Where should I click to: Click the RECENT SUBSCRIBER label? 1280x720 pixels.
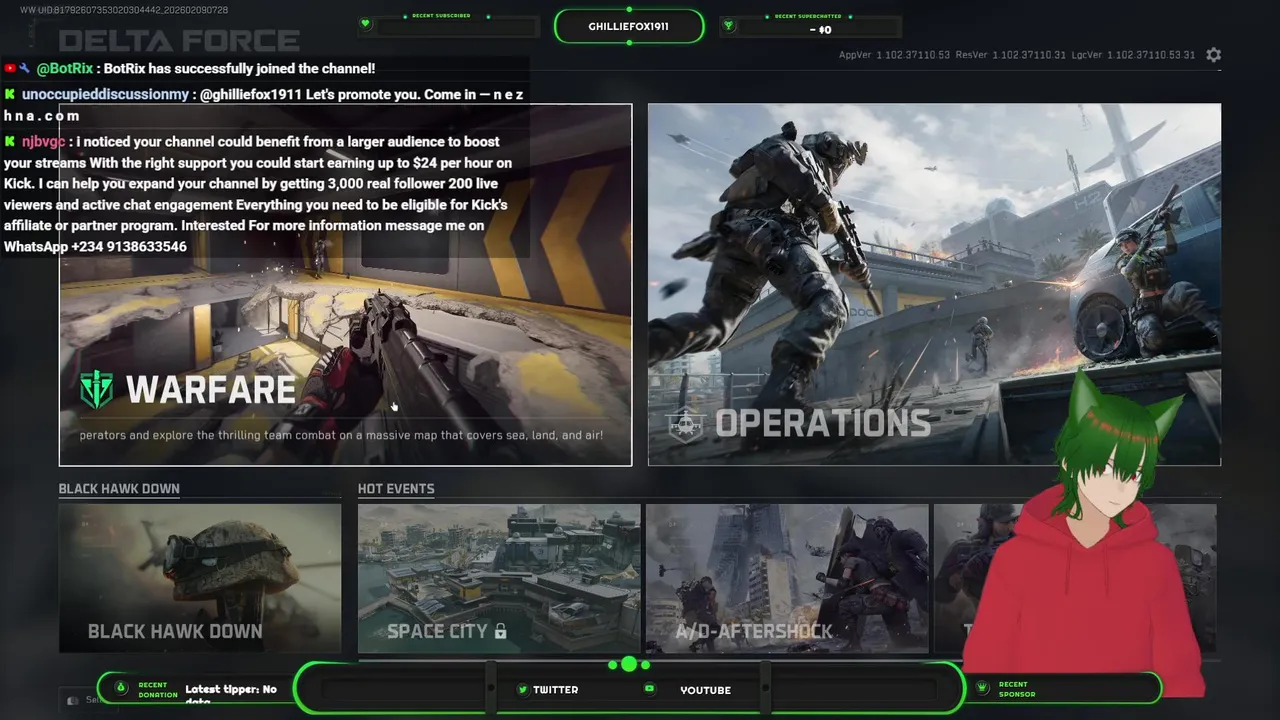point(440,16)
